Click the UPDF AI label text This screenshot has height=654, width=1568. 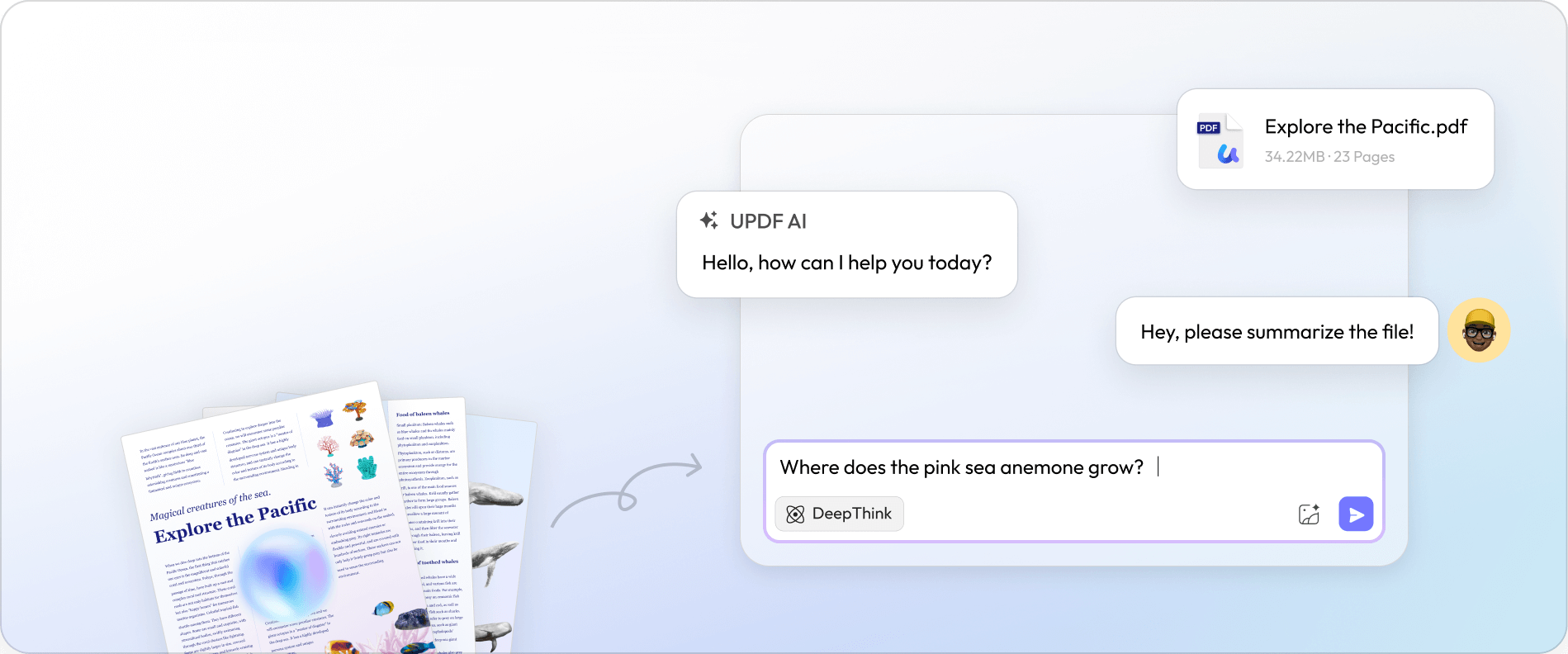tap(768, 221)
